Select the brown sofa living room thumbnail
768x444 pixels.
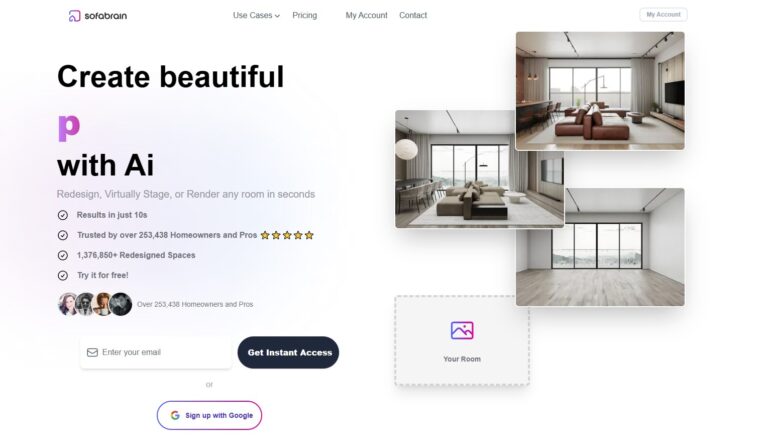600,91
